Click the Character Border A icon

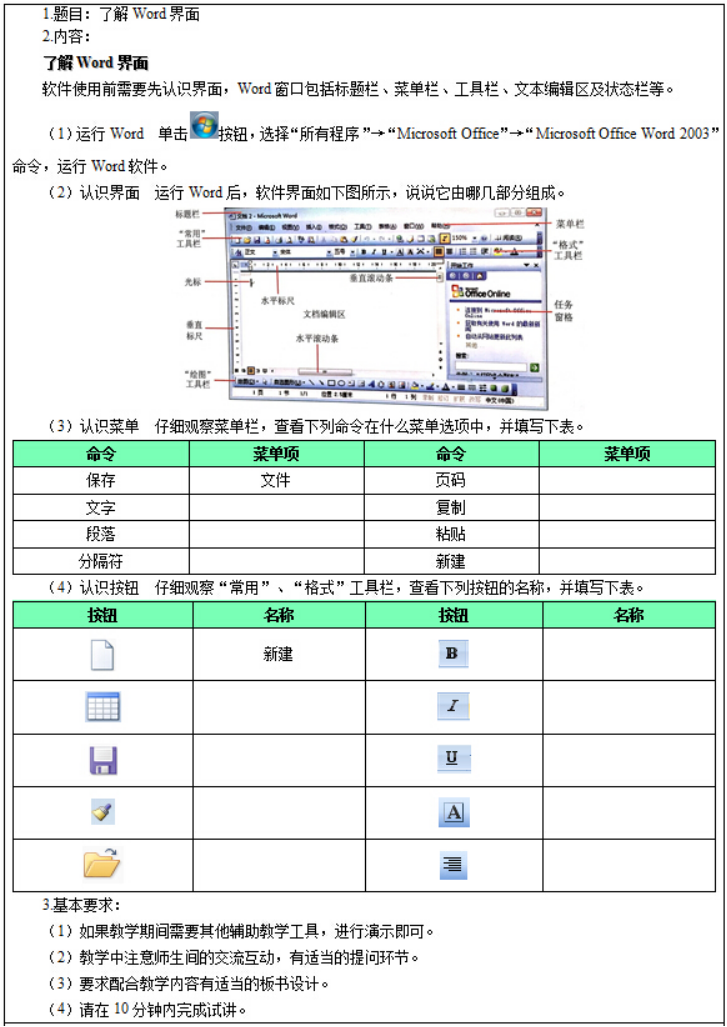tap(453, 813)
